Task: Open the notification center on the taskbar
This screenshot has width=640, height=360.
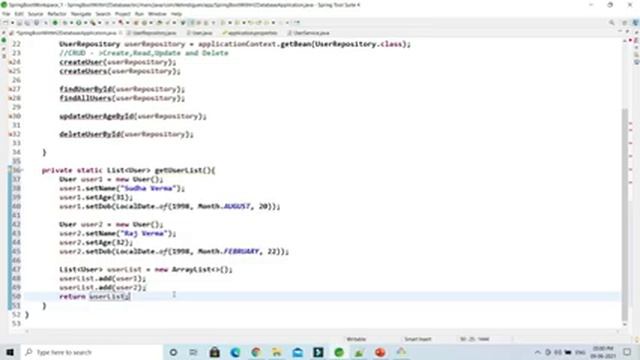Action: [x=627, y=352]
